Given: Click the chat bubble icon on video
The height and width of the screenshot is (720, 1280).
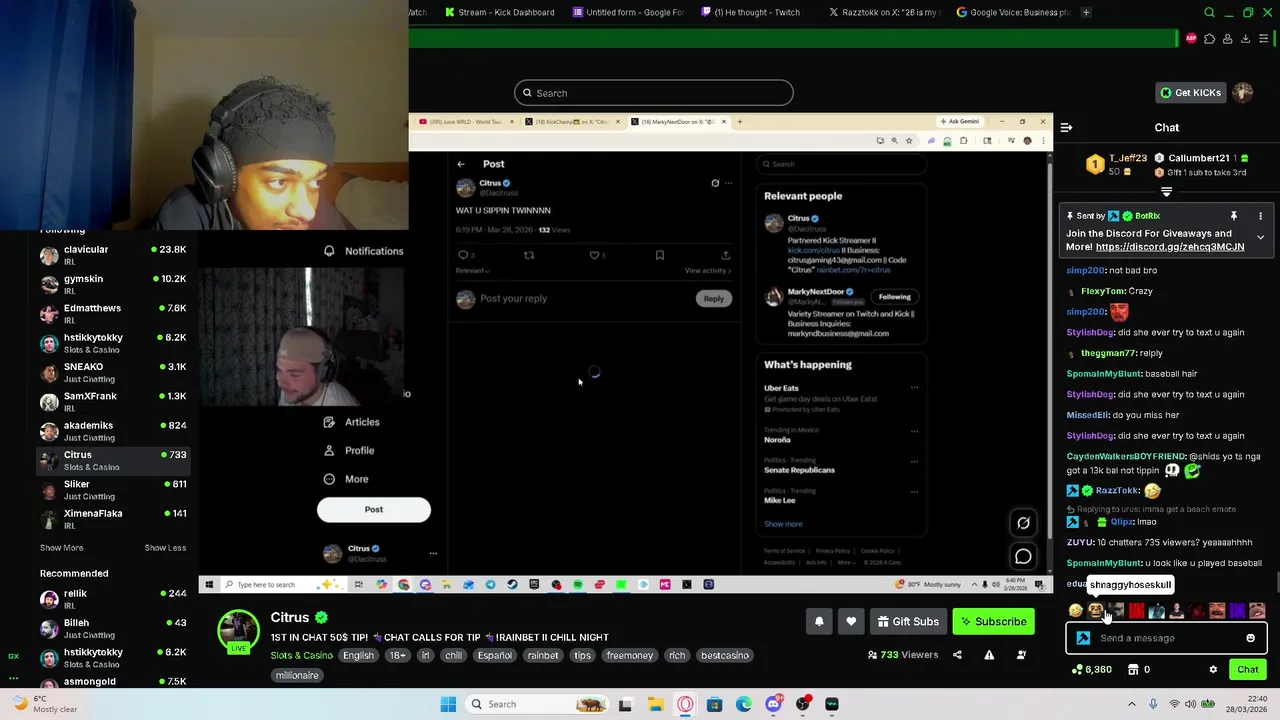Looking at the screenshot, I should 1023,557.
